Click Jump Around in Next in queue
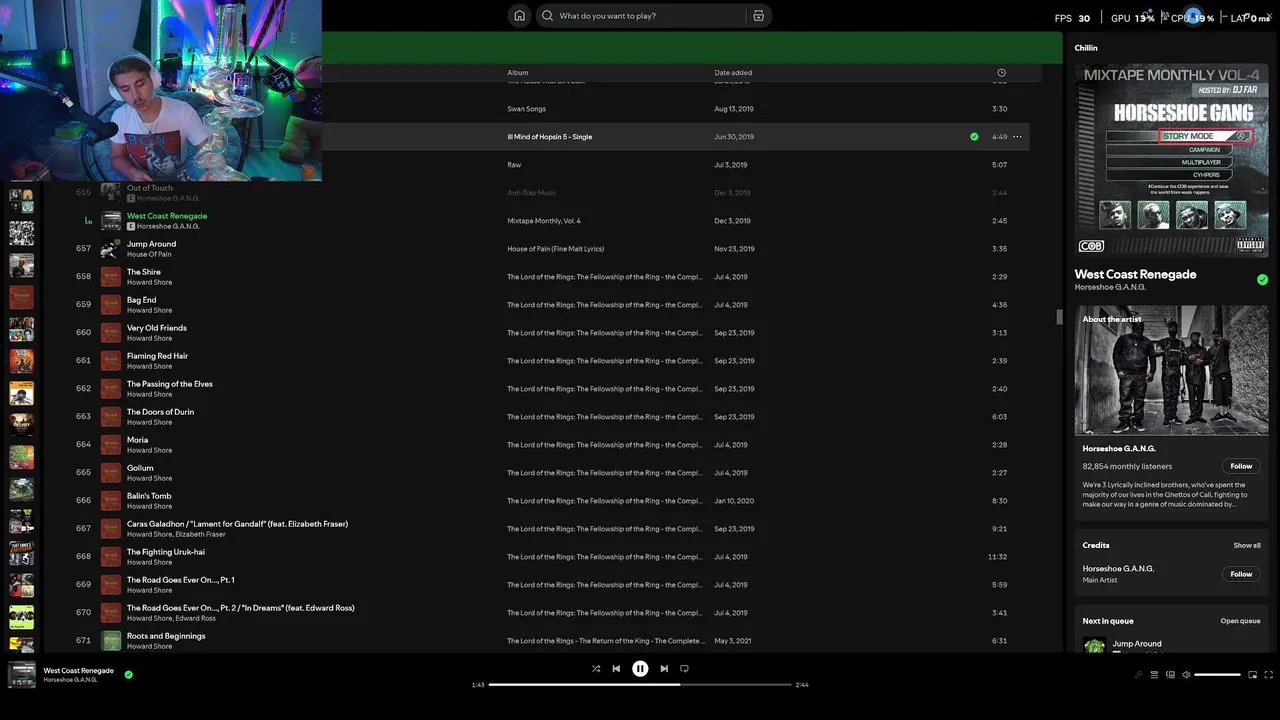Image resolution: width=1280 pixels, height=720 pixels. coord(1137,644)
